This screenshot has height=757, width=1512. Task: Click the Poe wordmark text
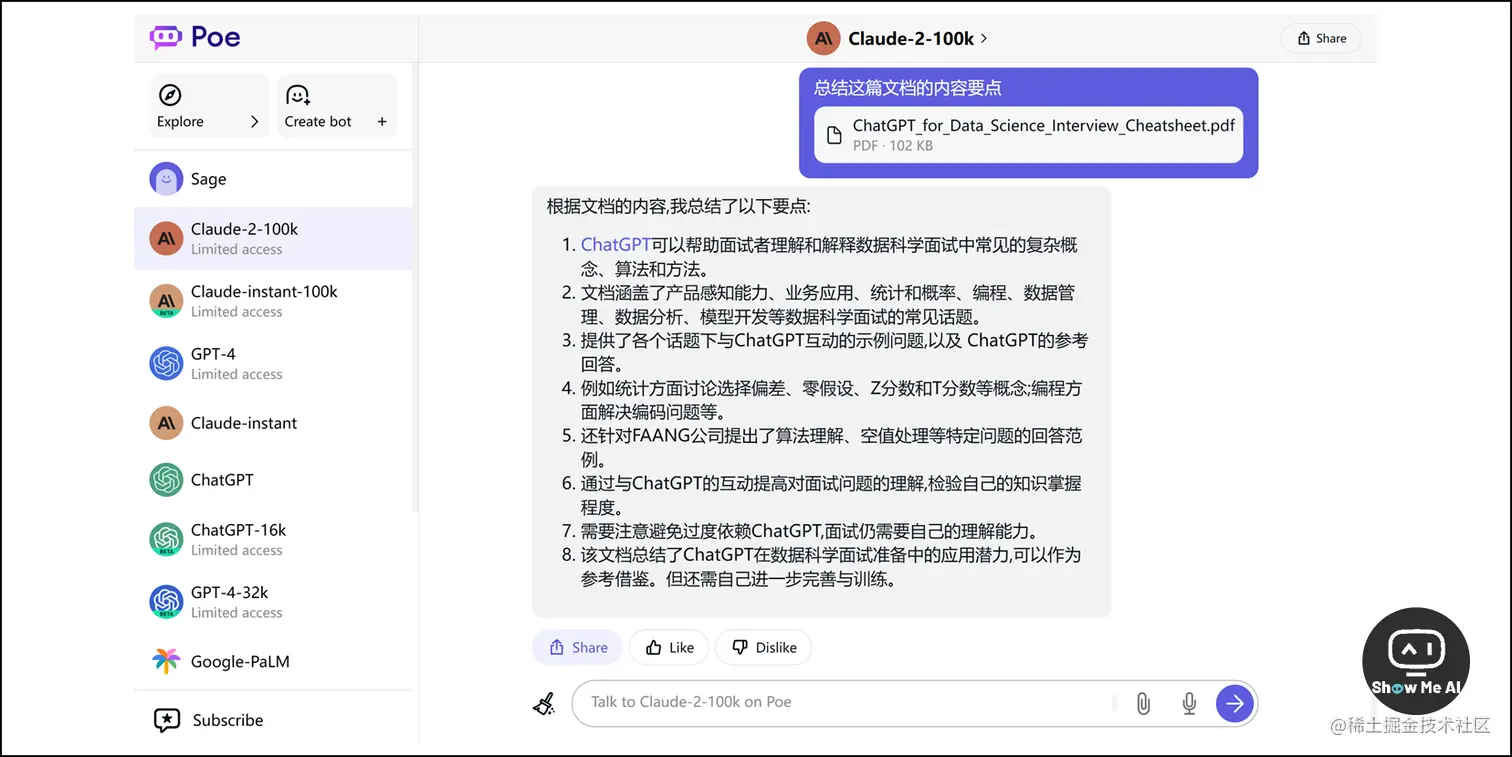point(216,38)
